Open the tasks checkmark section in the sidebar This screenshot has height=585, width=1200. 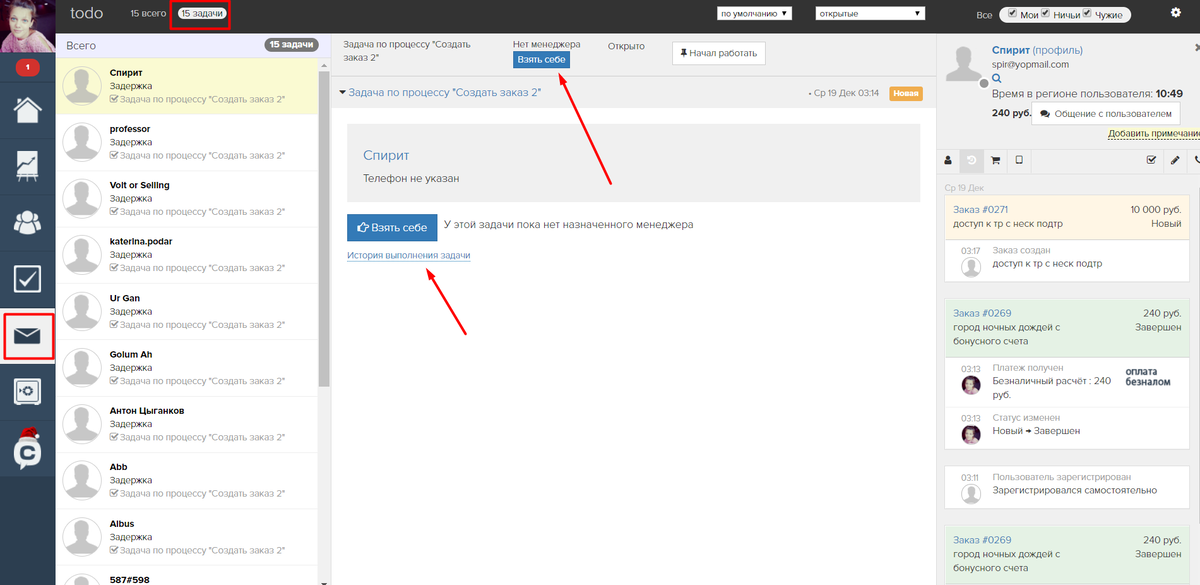pos(27,279)
